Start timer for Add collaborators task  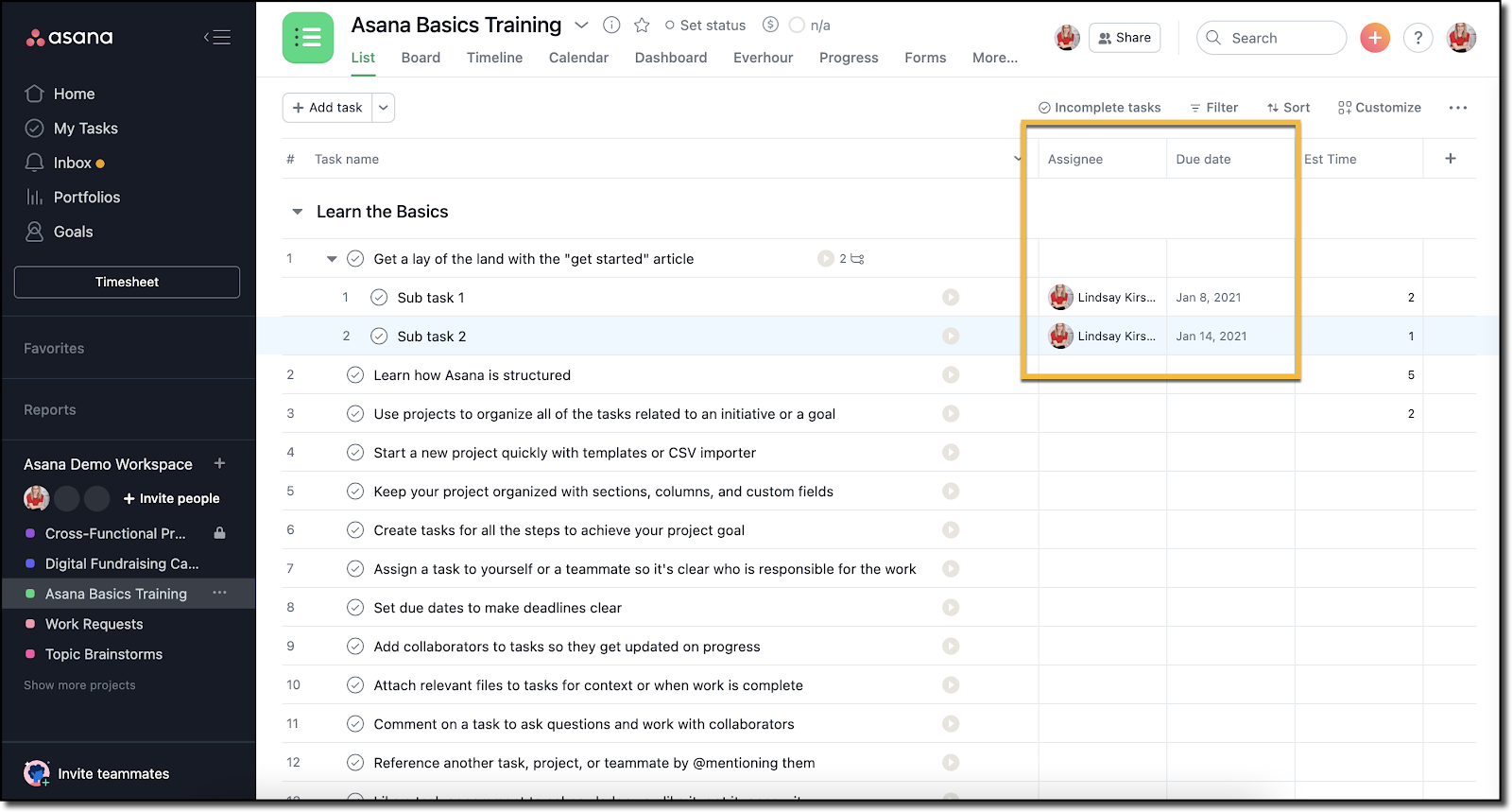951,647
